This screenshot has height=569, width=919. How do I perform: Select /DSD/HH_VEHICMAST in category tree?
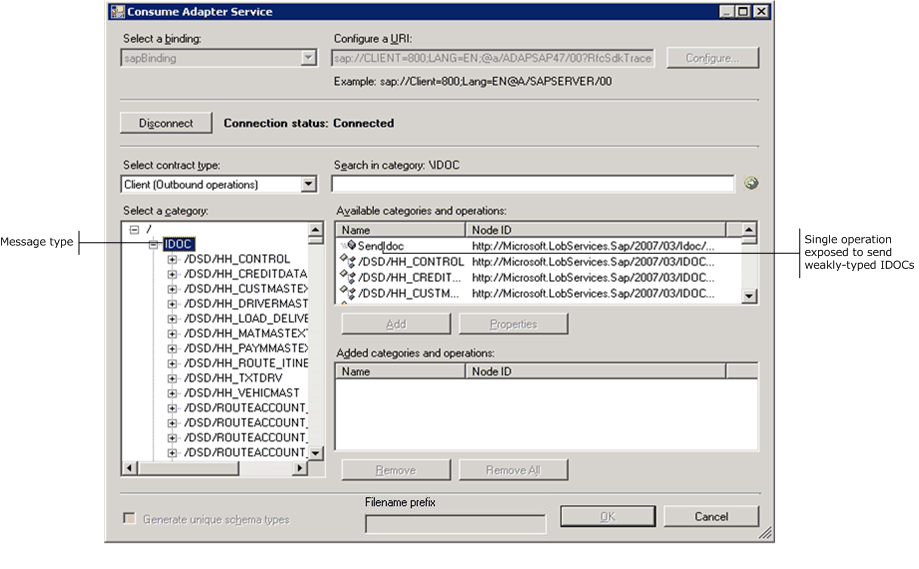(x=241, y=393)
